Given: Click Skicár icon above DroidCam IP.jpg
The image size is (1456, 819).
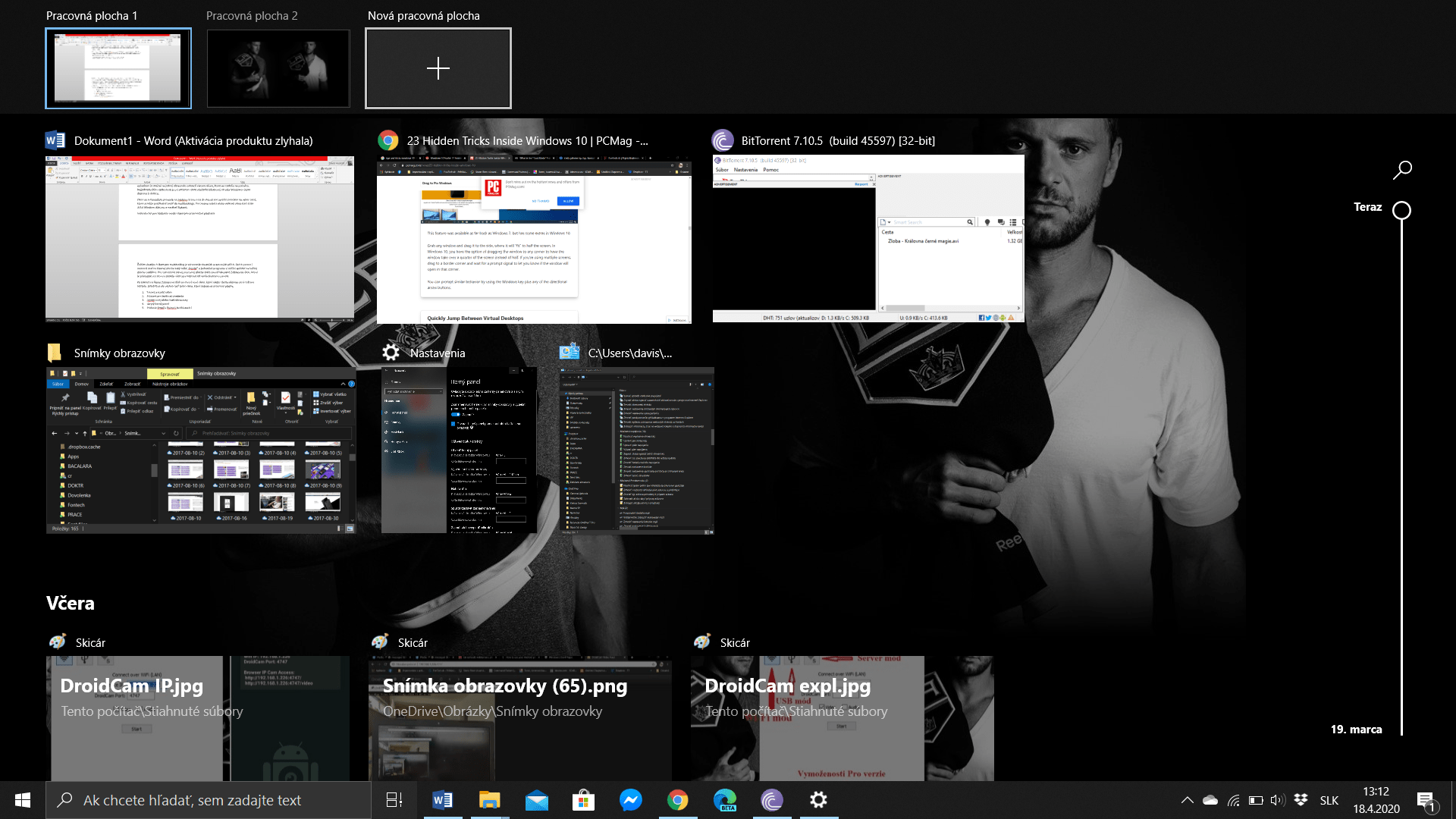Looking at the screenshot, I should coord(58,642).
